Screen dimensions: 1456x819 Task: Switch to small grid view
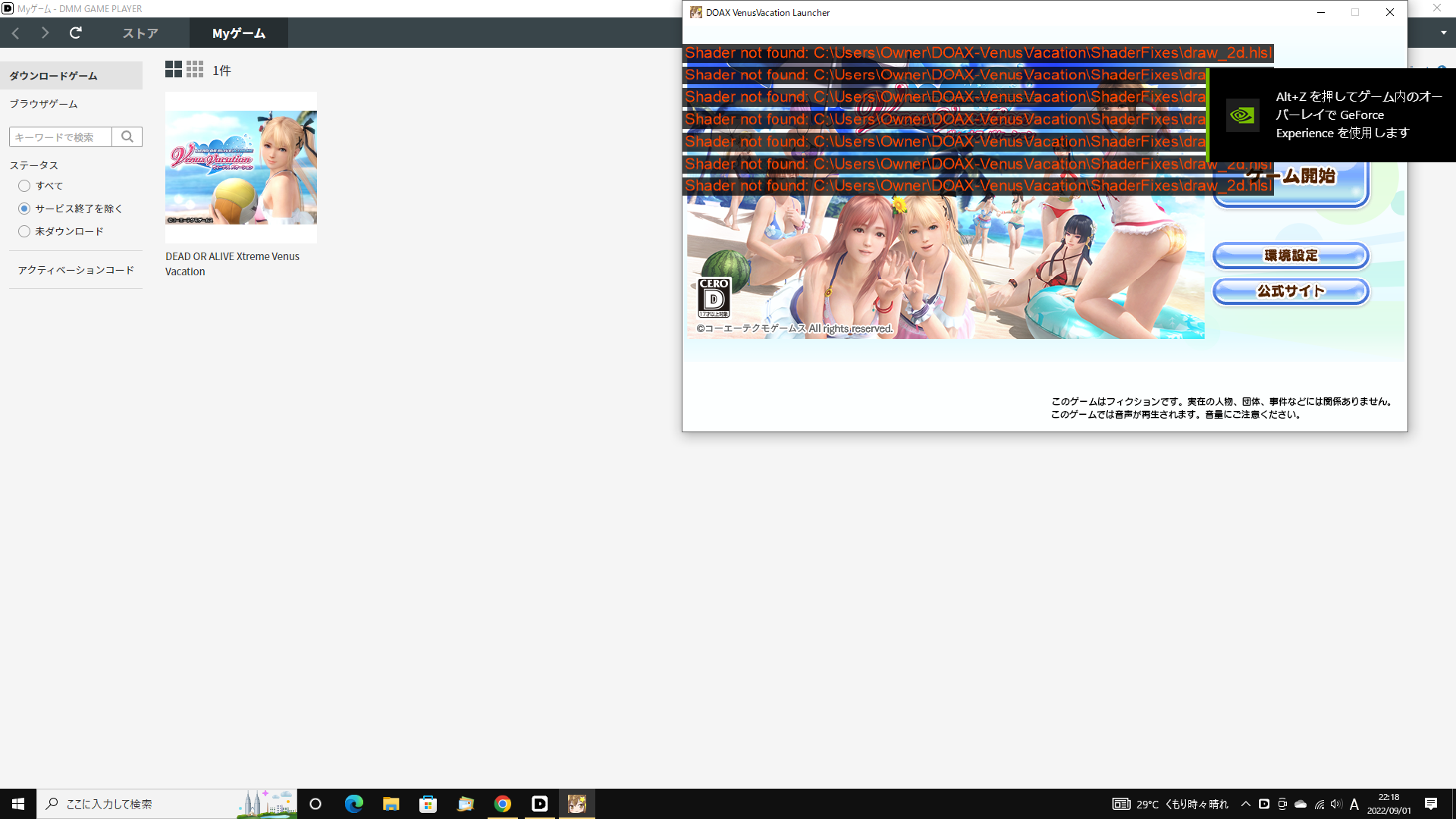click(195, 70)
